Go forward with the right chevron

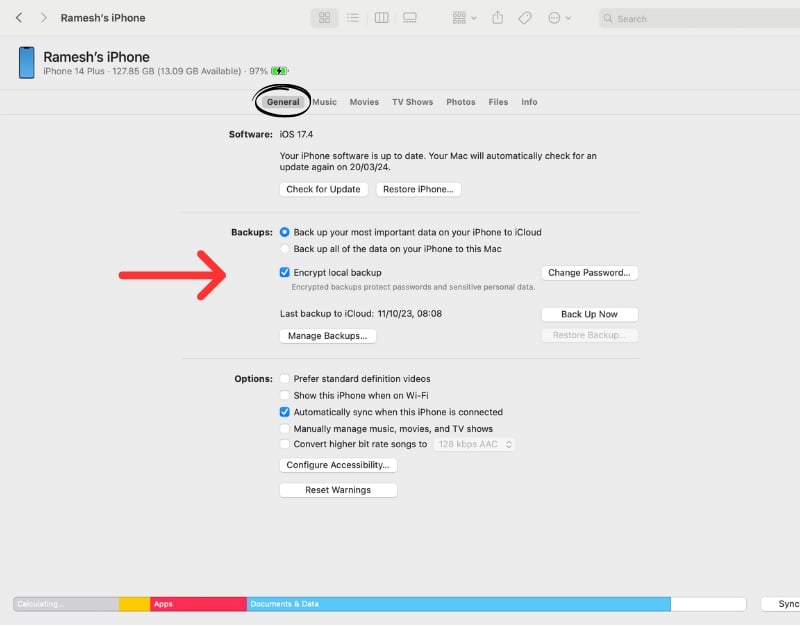pos(43,18)
